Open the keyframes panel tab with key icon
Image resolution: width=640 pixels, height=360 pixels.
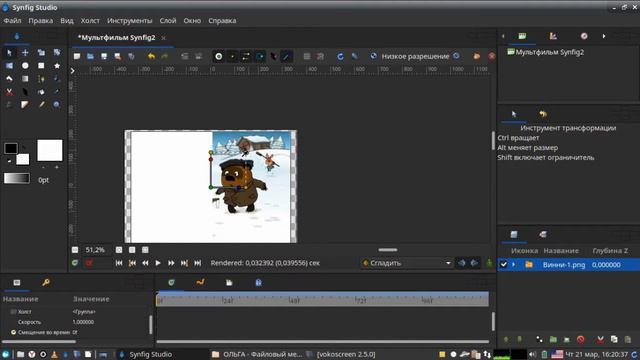click(46, 282)
